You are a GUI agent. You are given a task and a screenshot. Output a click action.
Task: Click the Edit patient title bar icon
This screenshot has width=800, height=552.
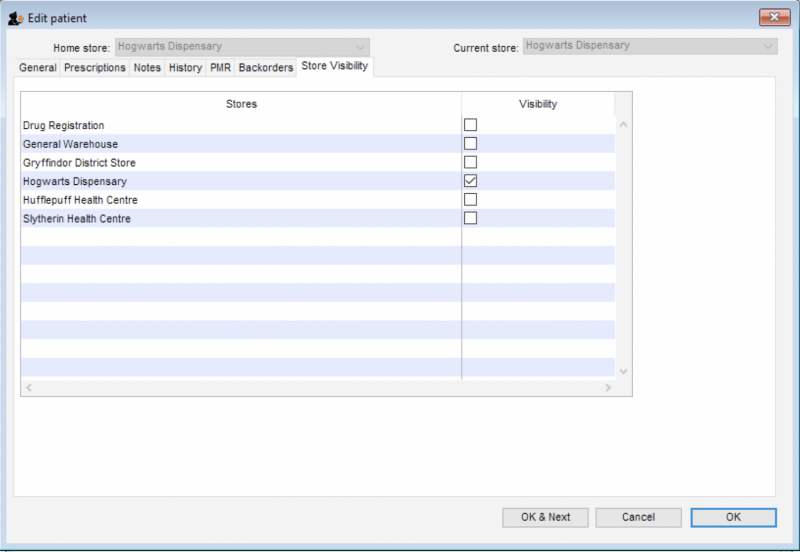(x=15, y=18)
